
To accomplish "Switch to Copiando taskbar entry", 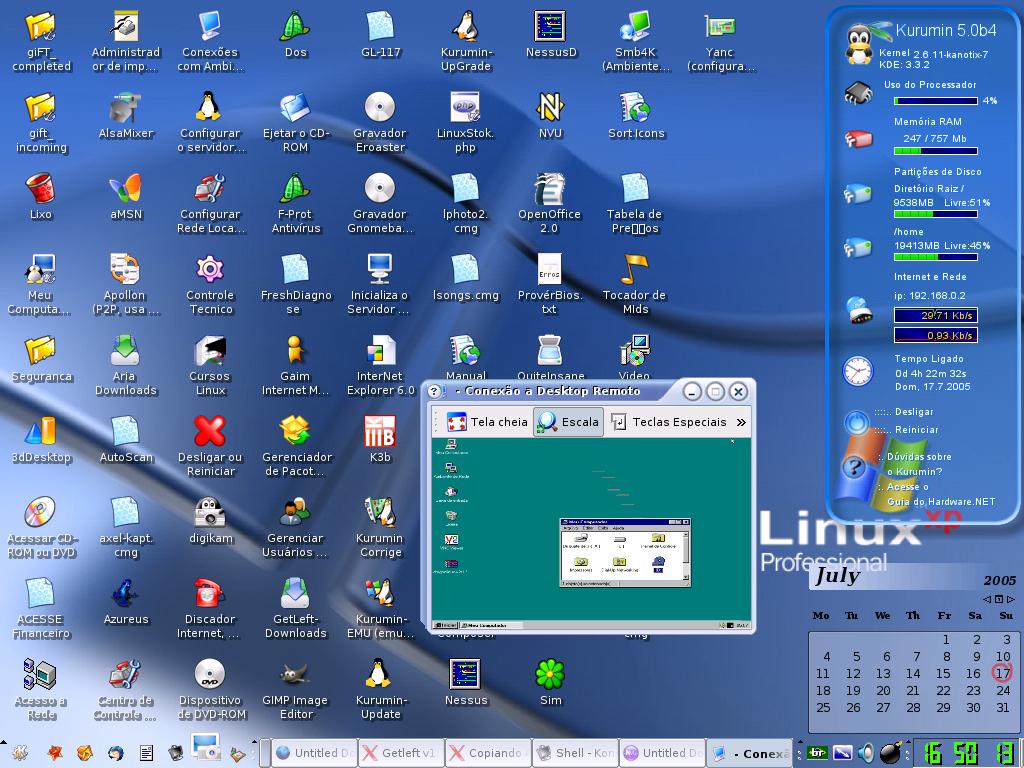I will [488, 753].
